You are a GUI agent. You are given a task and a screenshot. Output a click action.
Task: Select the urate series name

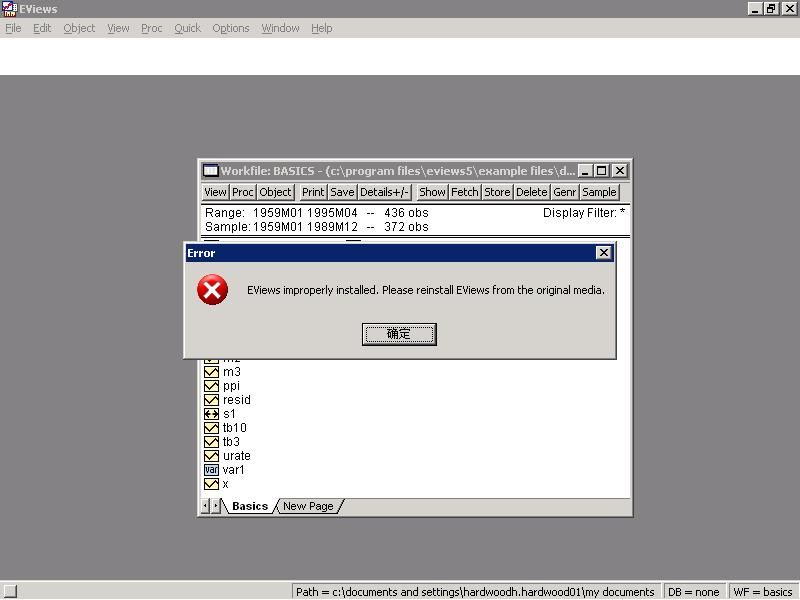click(x=237, y=456)
